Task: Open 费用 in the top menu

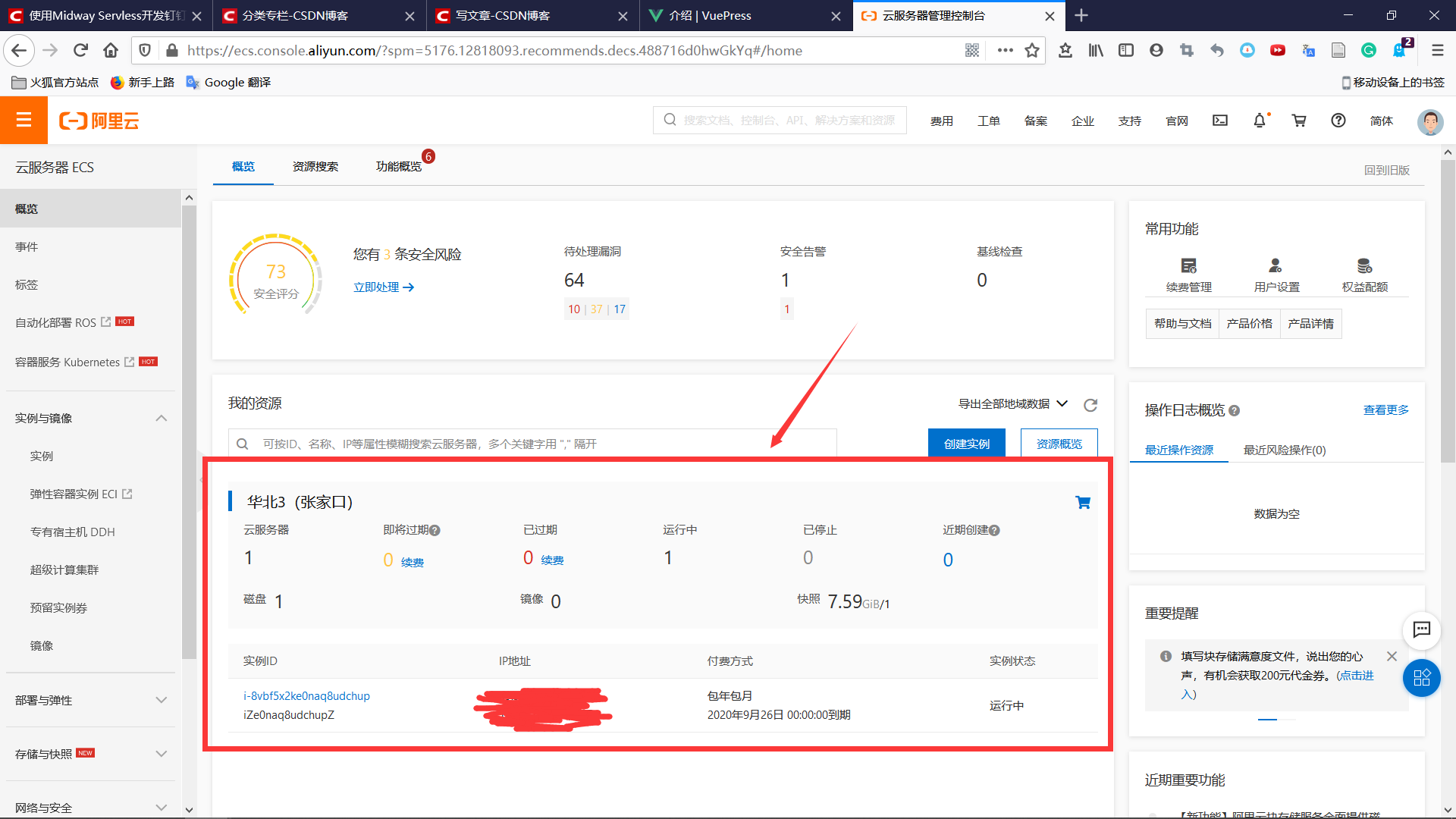Action: point(942,121)
